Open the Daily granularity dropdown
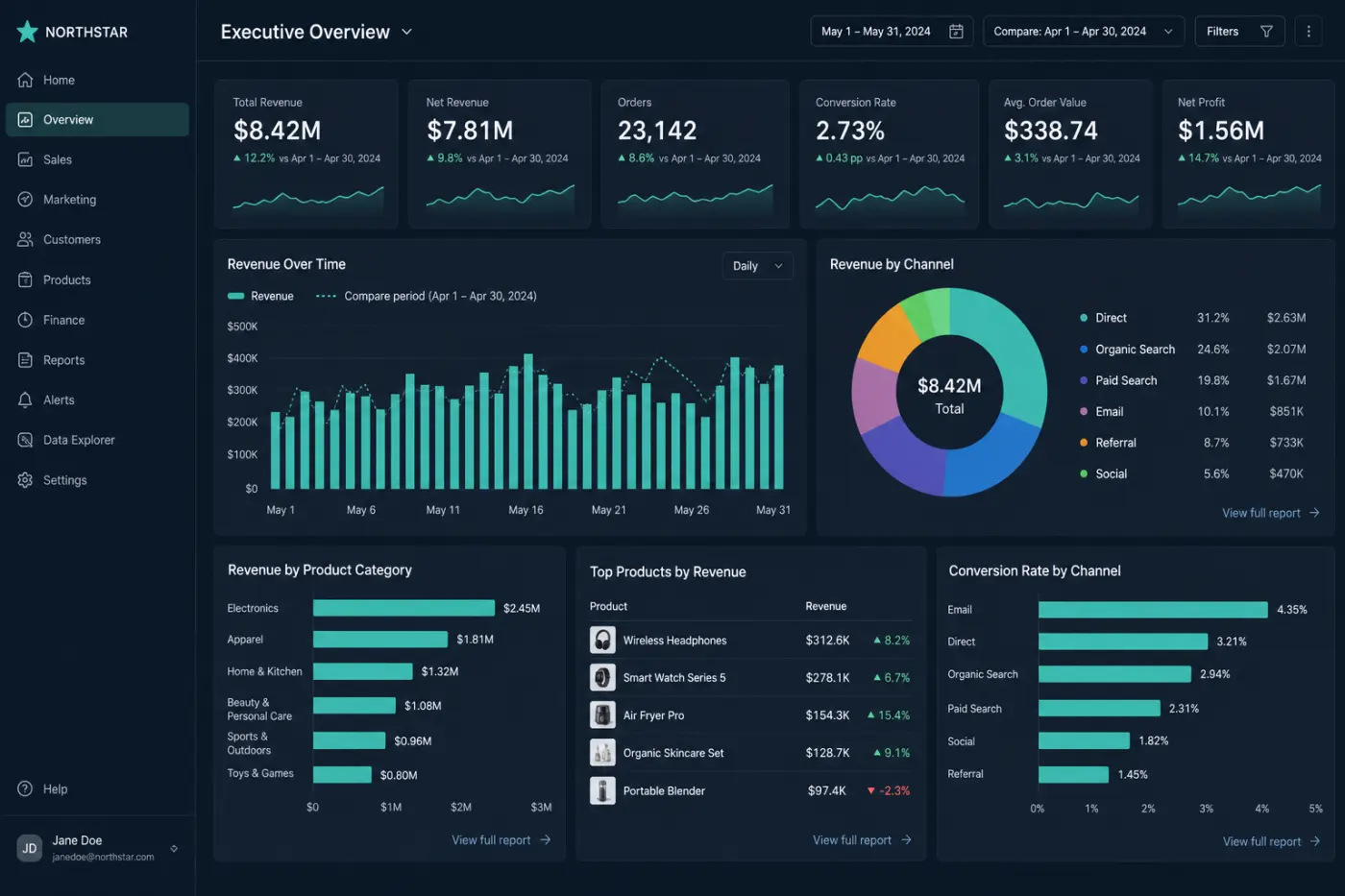1345x896 pixels. 757,266
